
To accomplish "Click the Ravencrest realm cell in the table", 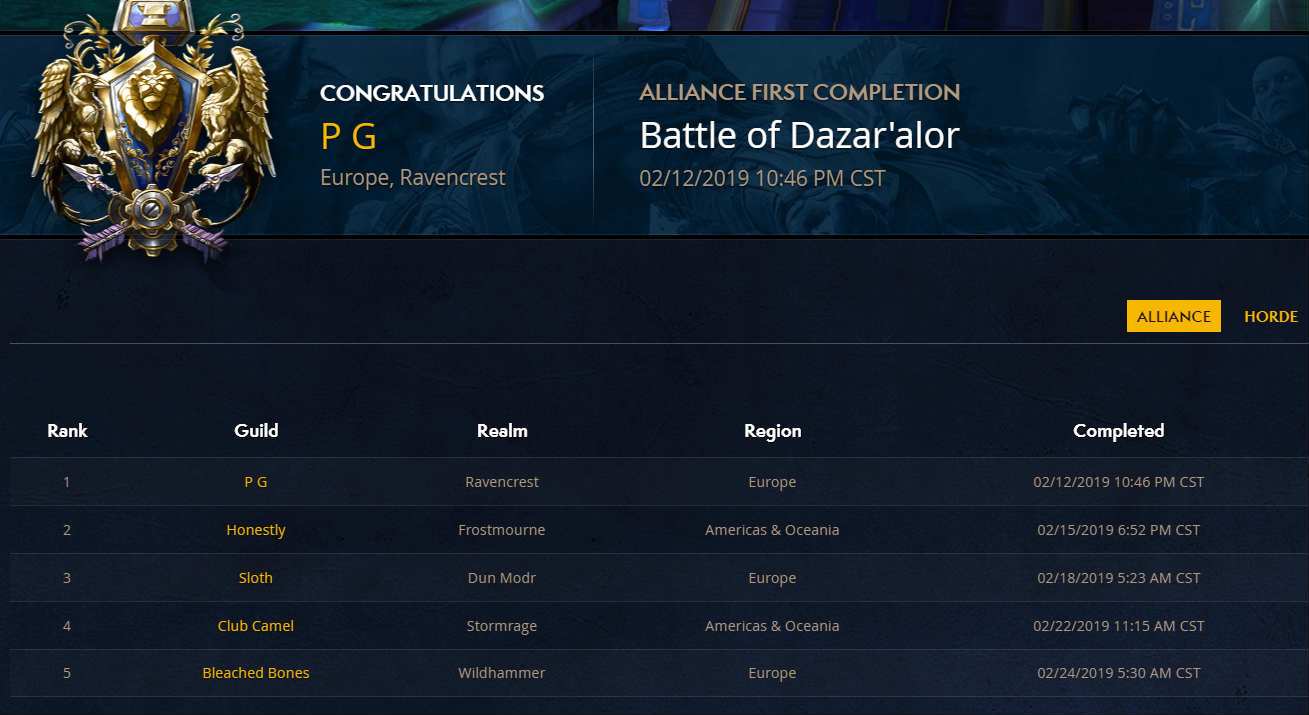I will click(x=502, y=482).
